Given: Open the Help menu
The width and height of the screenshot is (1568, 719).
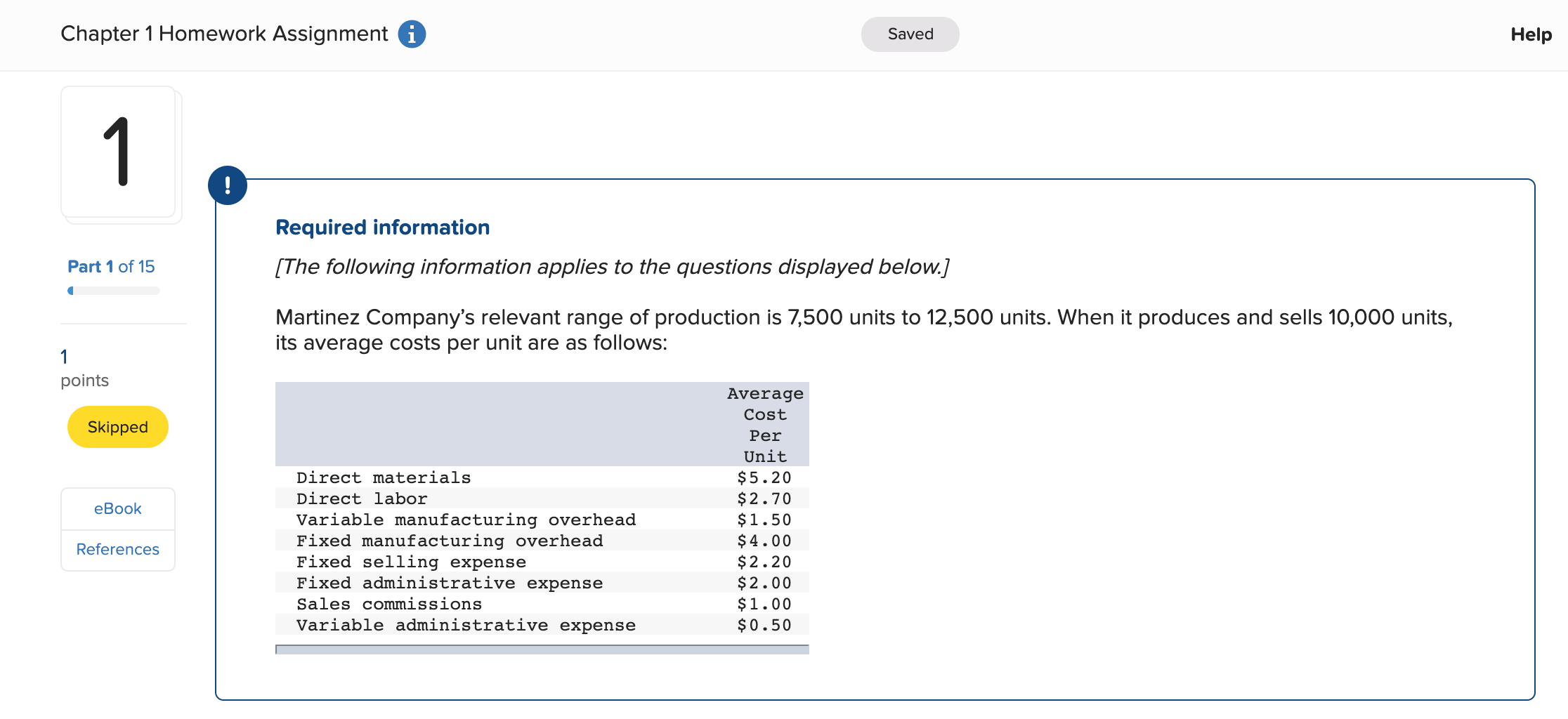Looking at the screenshot, I should tap(1531, 34).
